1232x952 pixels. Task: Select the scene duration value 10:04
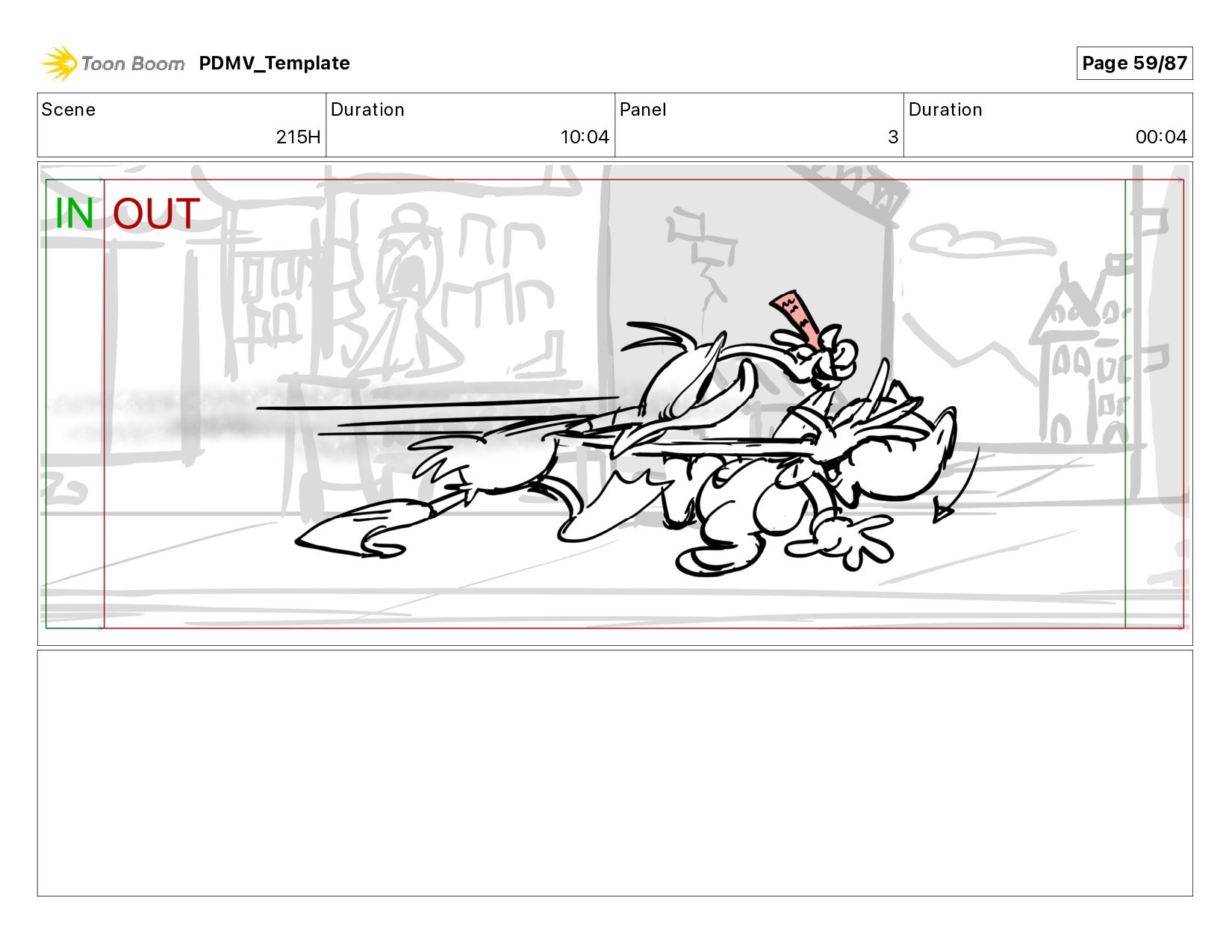point(585,137)
